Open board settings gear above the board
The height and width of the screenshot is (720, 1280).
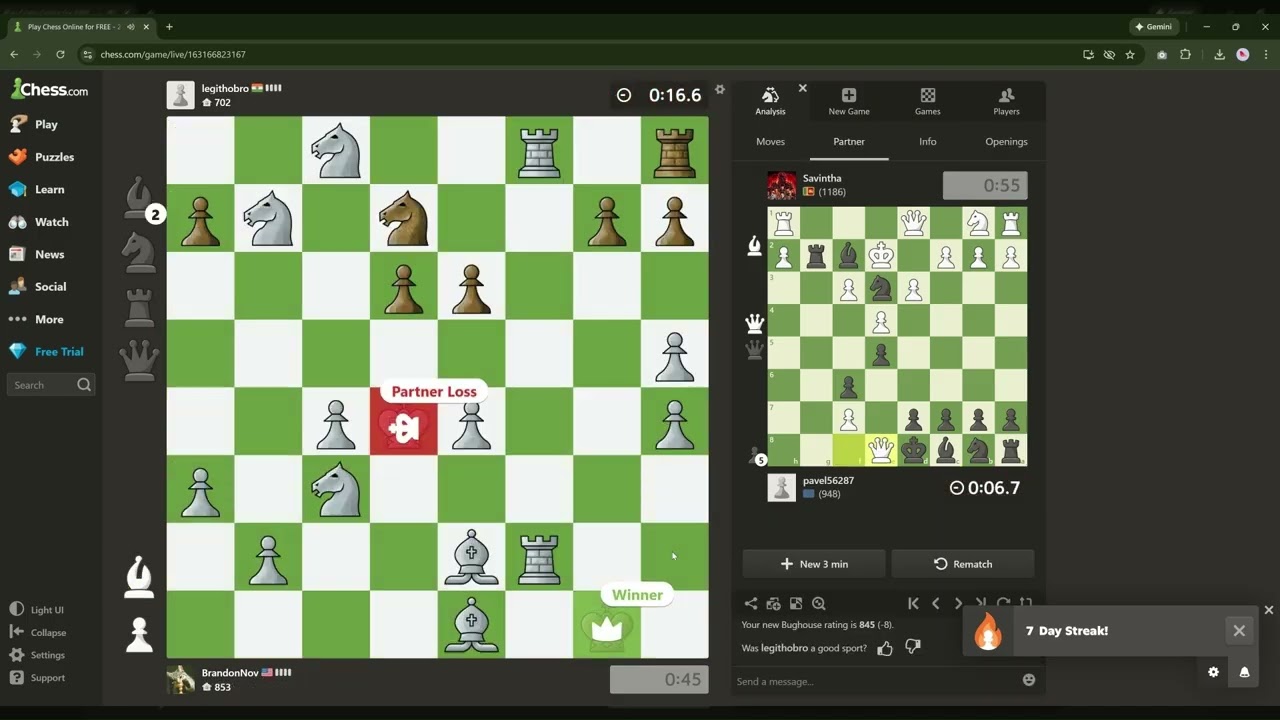(x=720, y=90)
